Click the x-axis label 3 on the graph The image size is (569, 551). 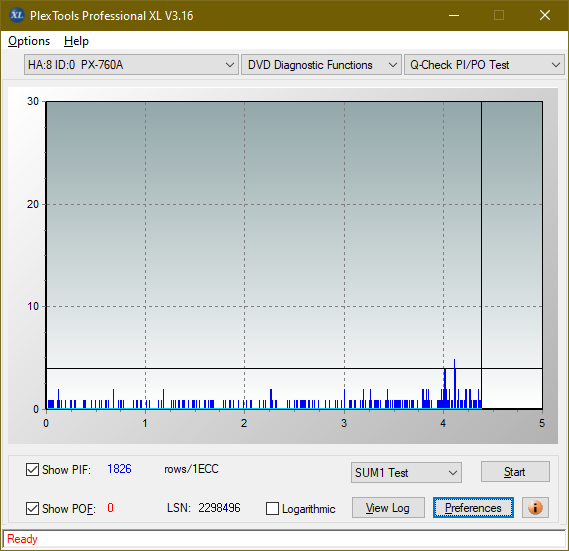click(x=344, y=423)
